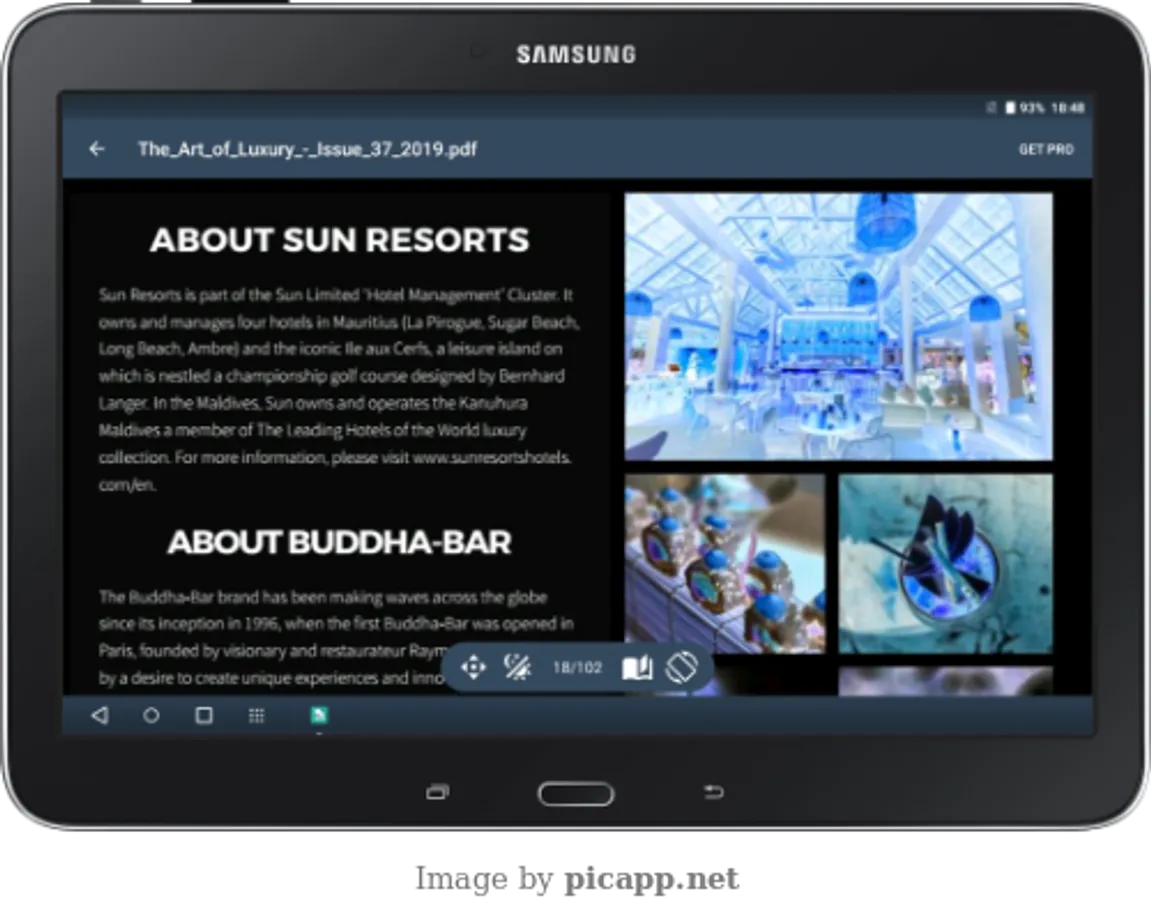Viewport: 1151px width, 900px height.
Task: Tap the ABOUT BUDDHA-BAR heading
Action: pos(339,542)
